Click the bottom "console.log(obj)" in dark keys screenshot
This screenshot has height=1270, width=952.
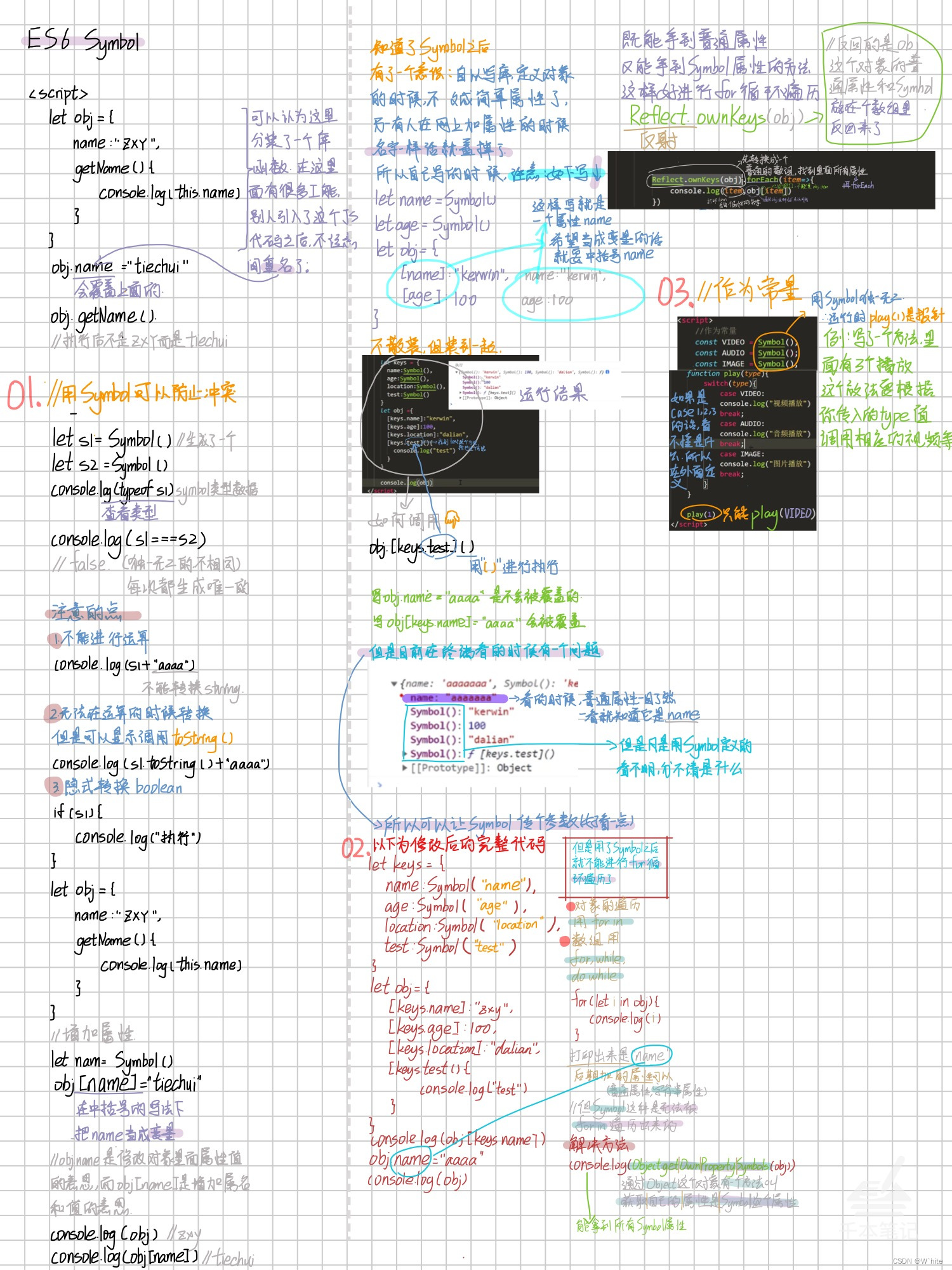point(406,483)
